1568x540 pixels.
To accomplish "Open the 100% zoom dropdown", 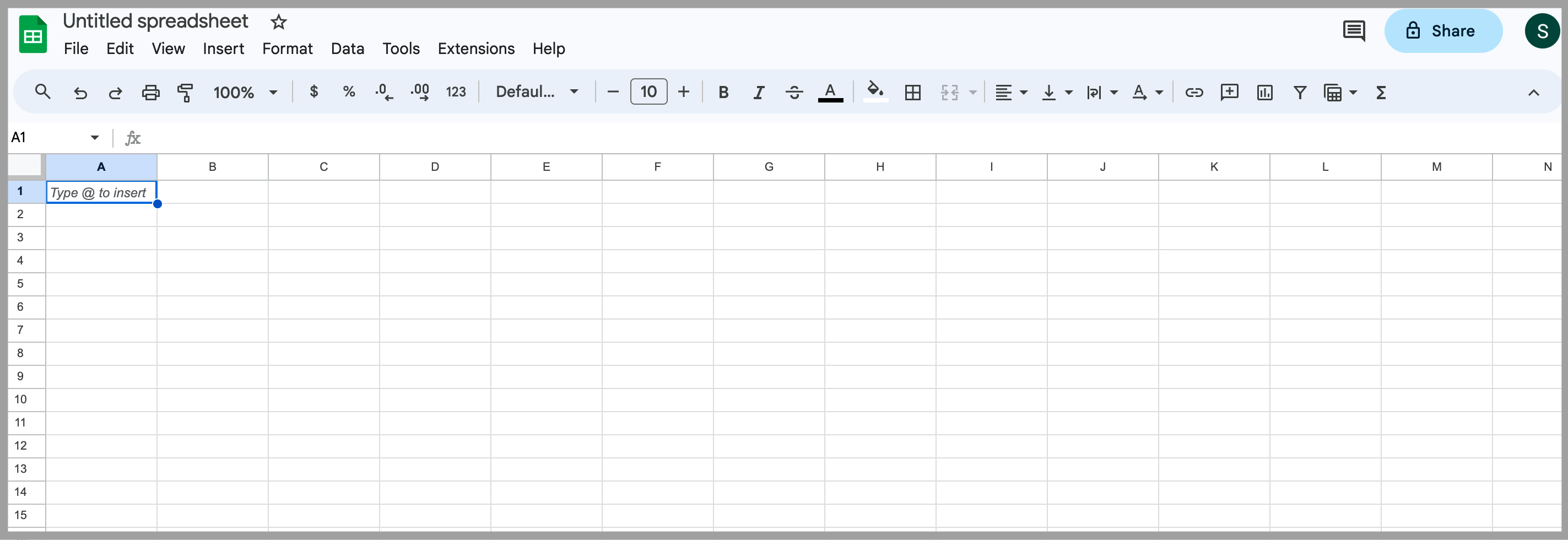I will [x=245, y=93].
